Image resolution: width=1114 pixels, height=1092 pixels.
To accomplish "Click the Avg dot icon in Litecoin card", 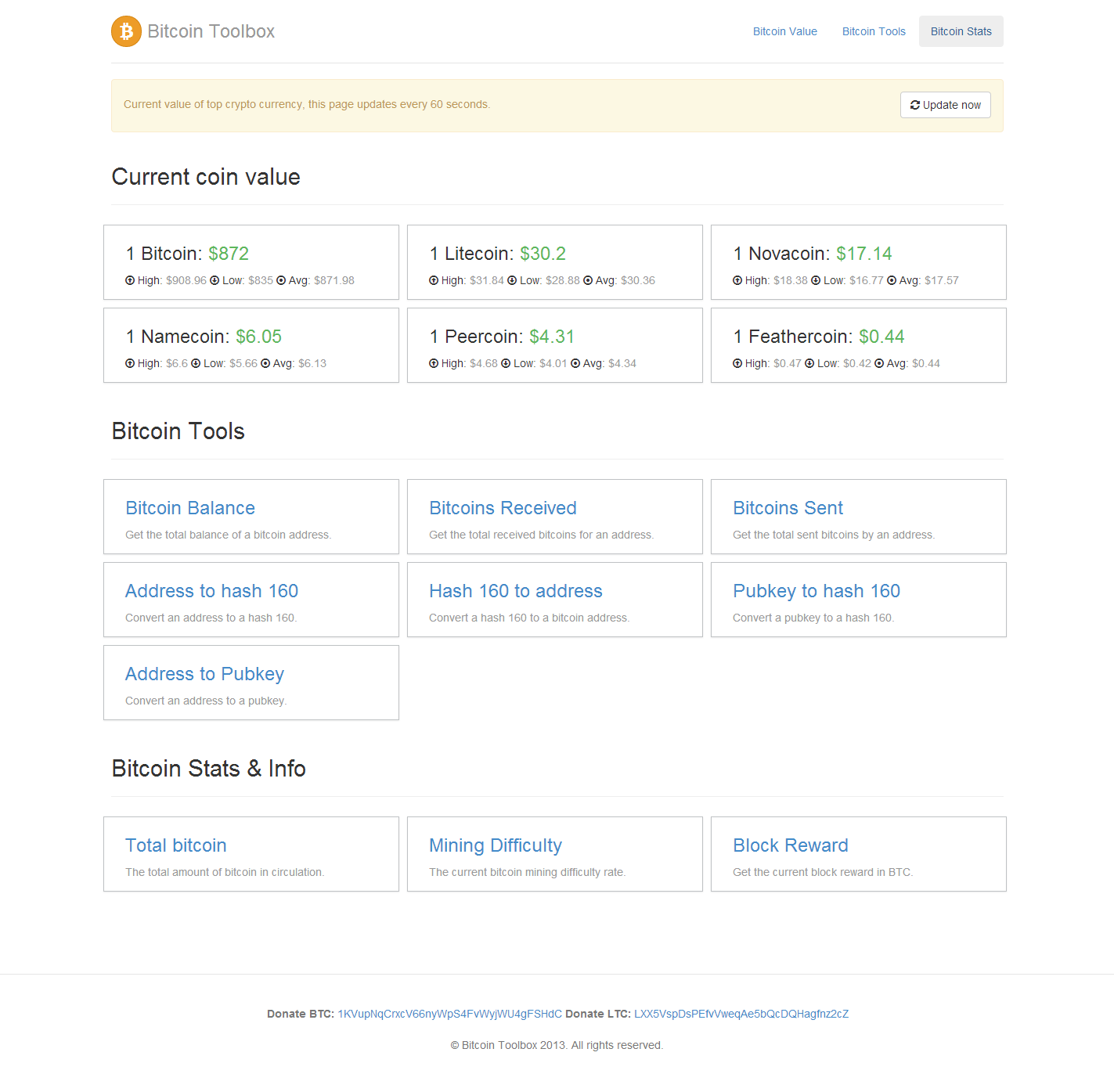I will [x=588, y=280].
